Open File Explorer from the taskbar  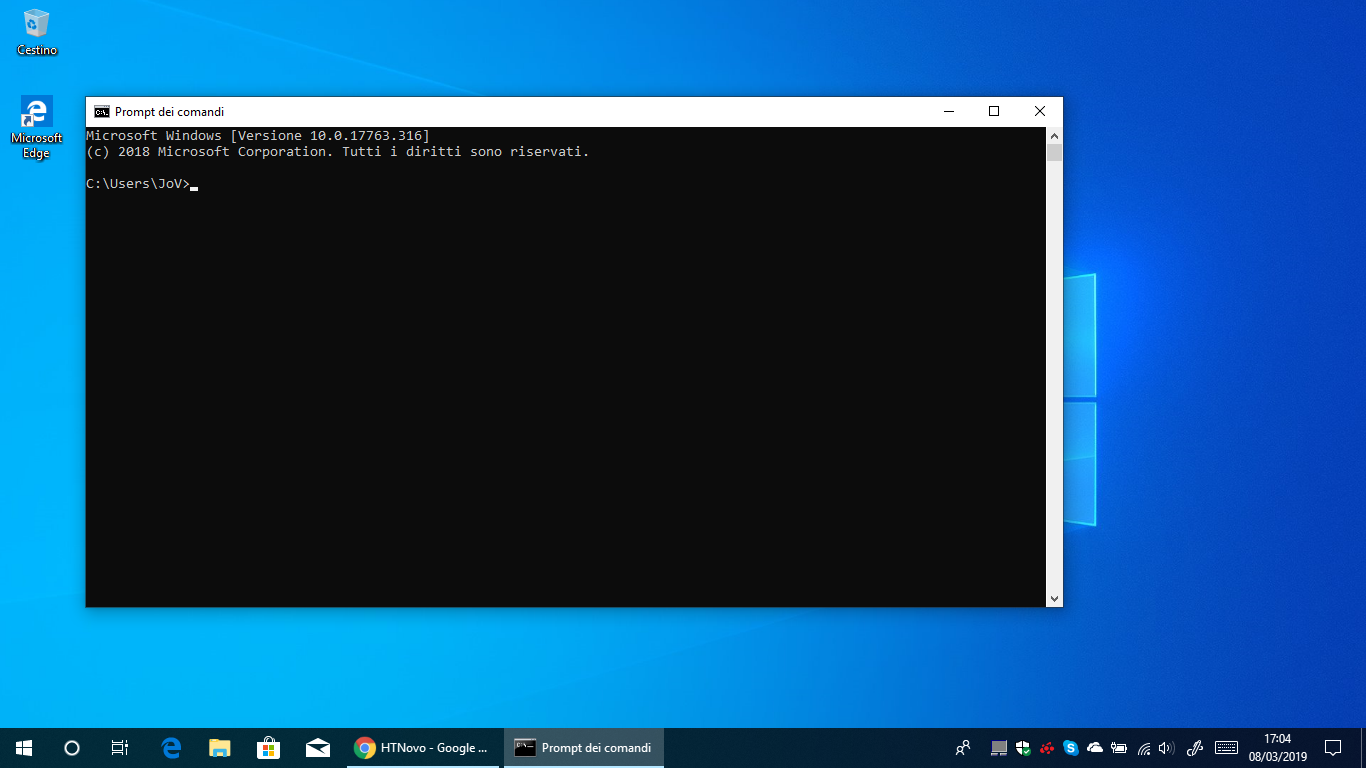220,748
